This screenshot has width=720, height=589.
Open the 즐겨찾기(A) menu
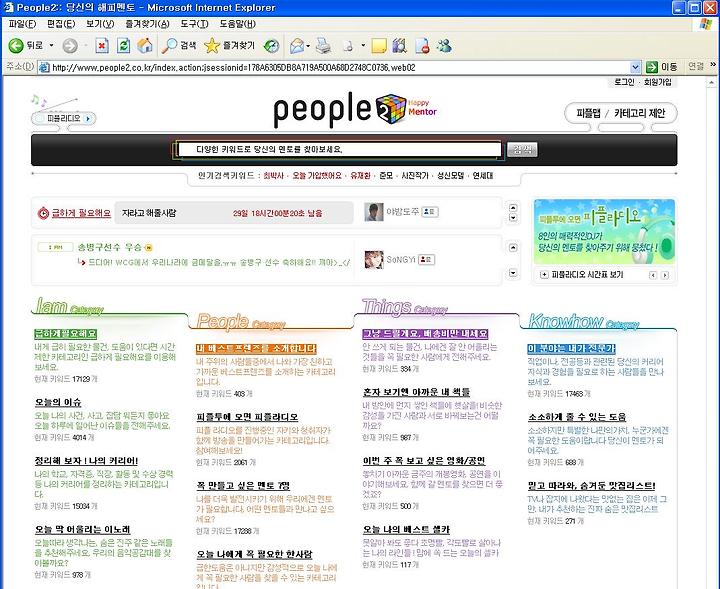tap(147, 24)
